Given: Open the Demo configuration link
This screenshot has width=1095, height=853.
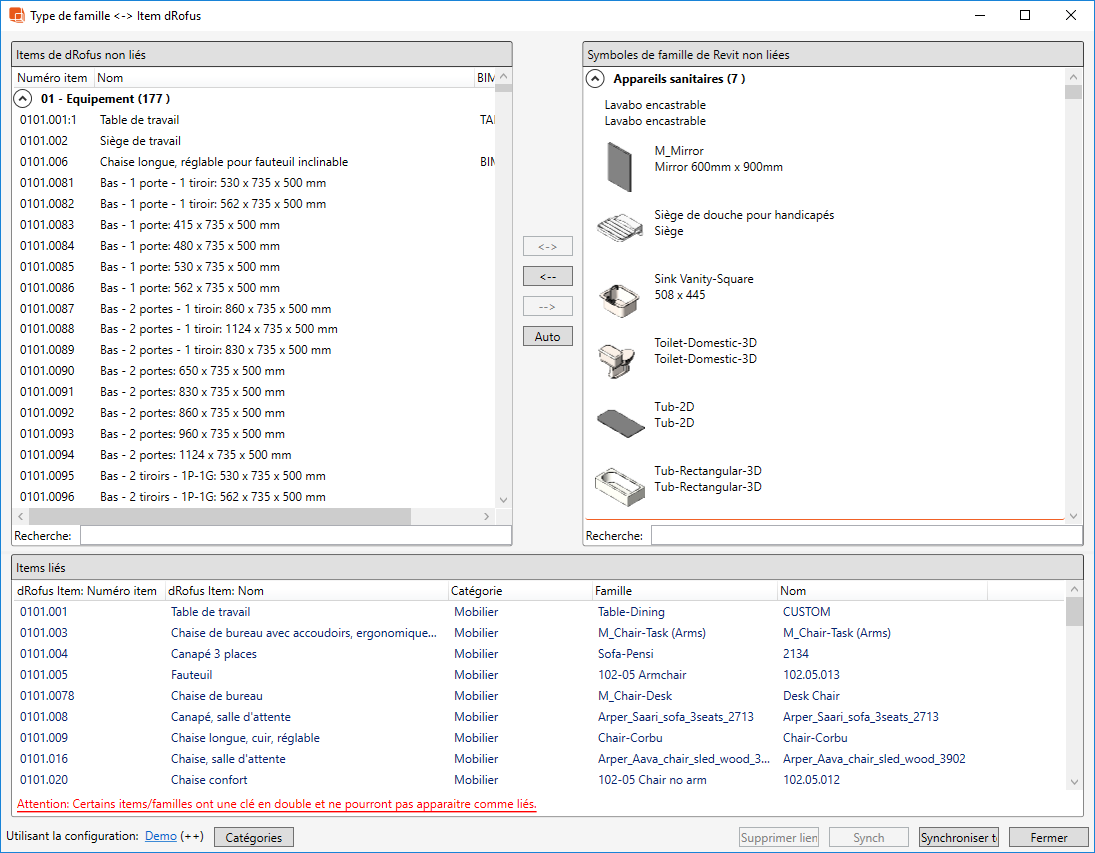Looking at the screenshot, I should click(x=160, y=836).
